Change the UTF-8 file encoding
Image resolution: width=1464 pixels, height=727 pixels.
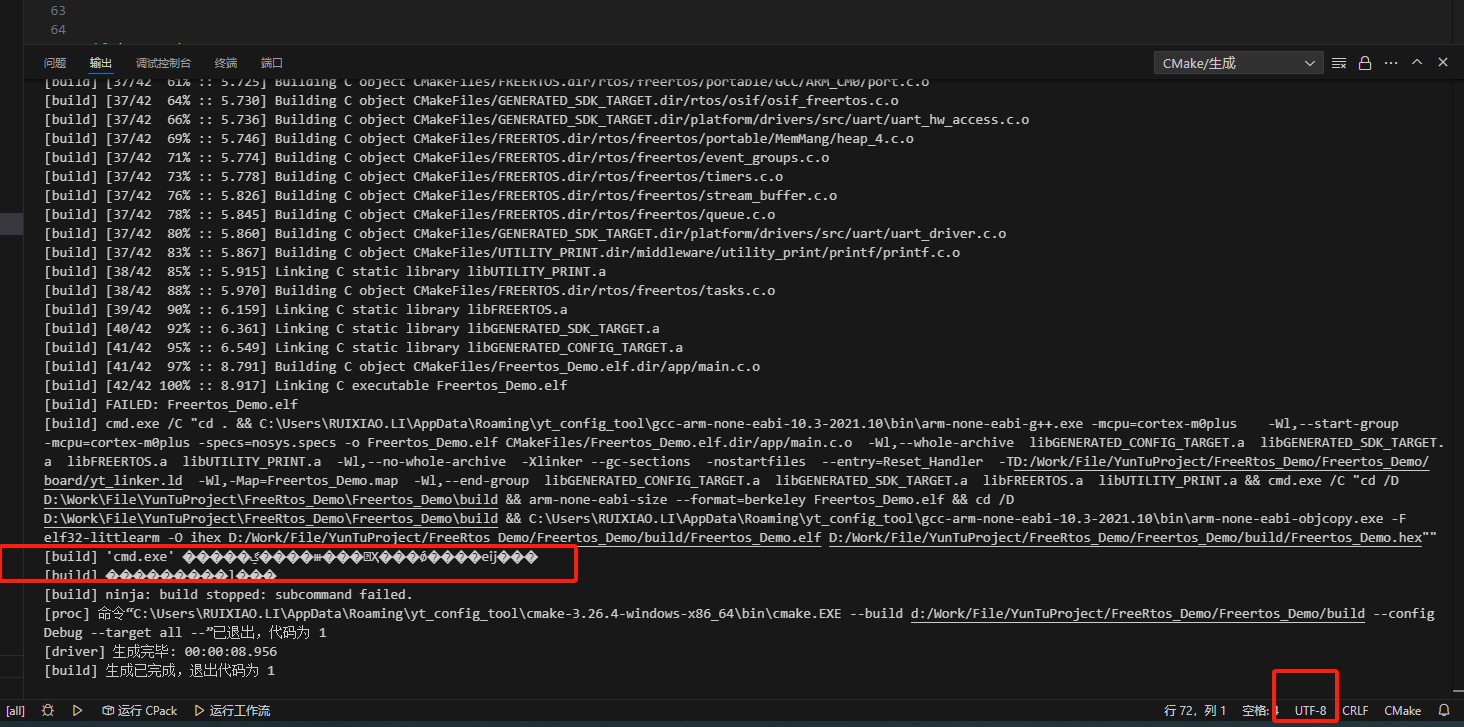pos(1310,711)
